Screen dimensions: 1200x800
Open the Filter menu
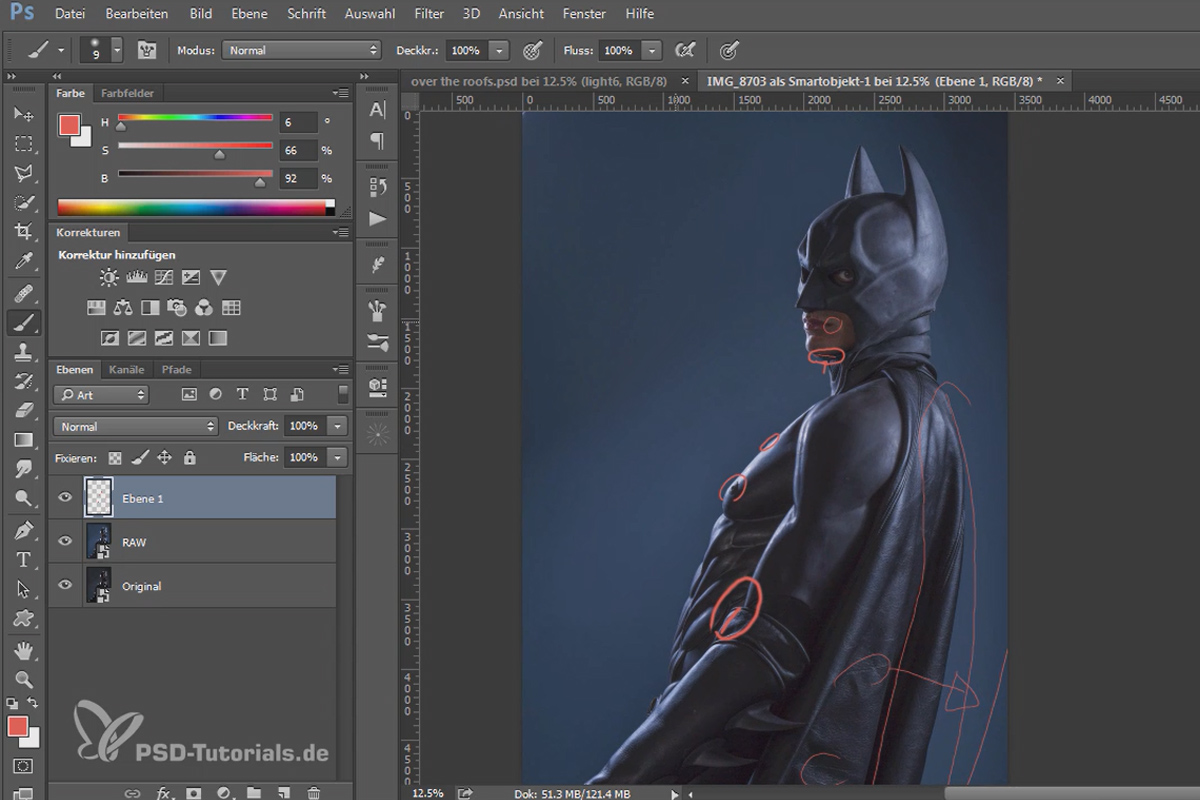(429, 14)
